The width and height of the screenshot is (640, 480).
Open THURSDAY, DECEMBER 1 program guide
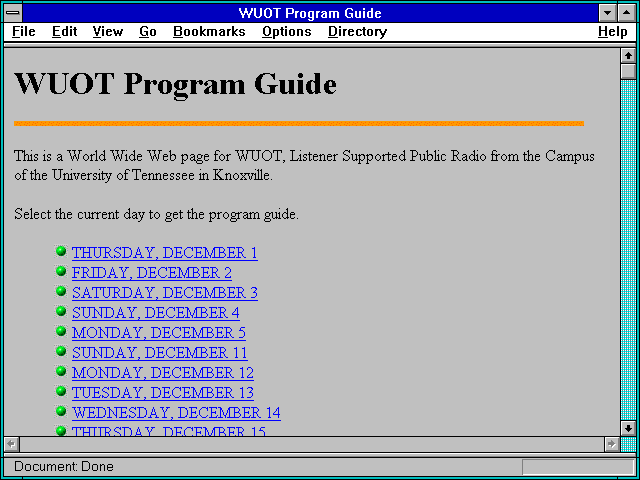164,253
